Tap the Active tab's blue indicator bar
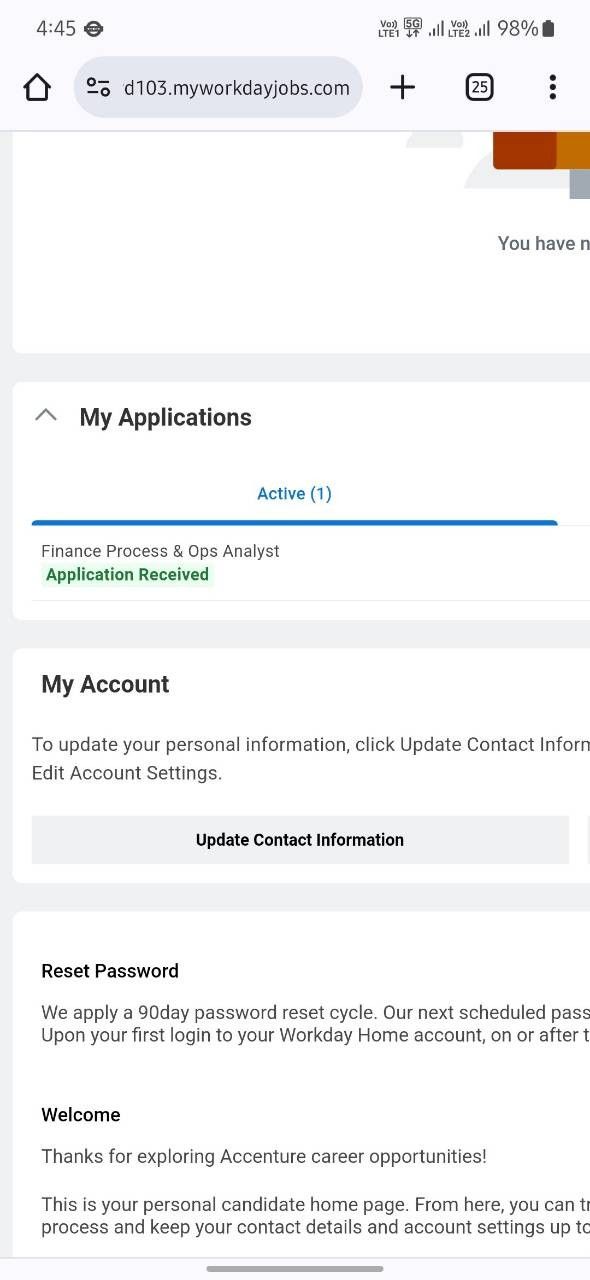 (294, 521)
